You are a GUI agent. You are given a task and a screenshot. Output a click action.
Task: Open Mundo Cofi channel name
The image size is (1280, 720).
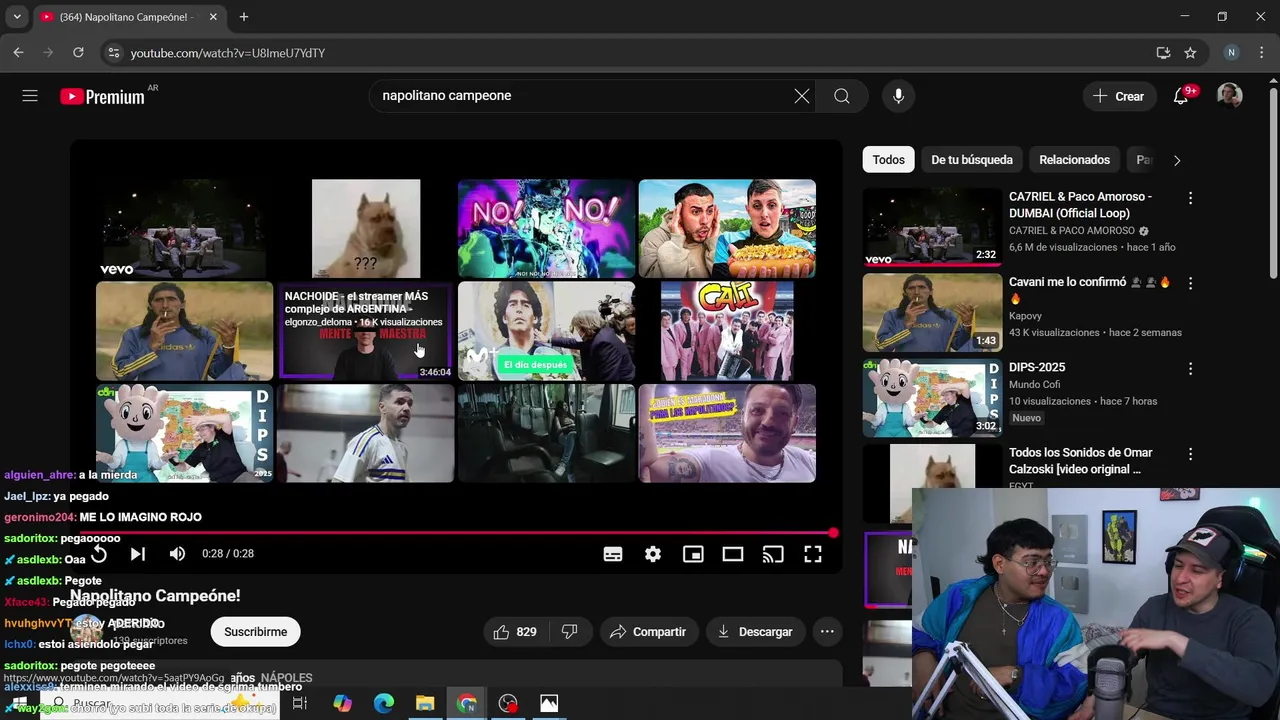(x=1037, y=384)
